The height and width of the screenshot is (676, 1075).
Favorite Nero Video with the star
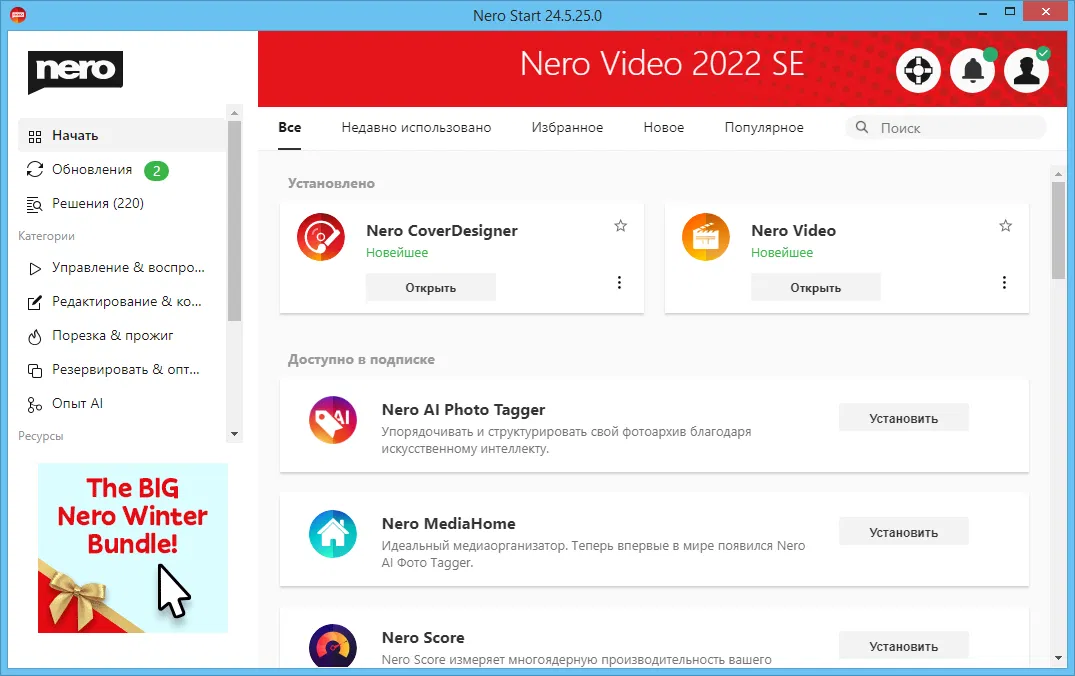pos(1005,226)
